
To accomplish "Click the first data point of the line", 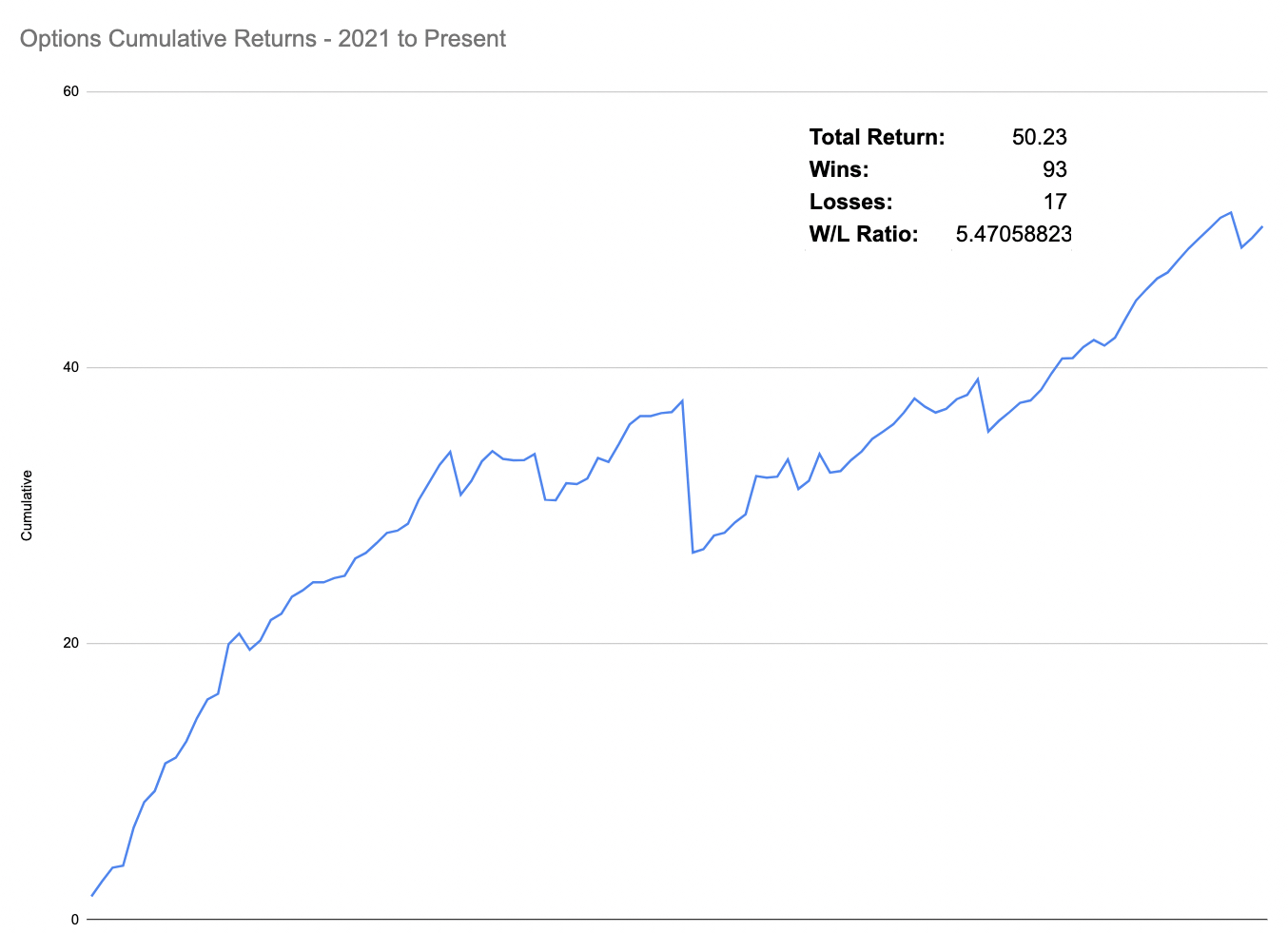I will [92, 895].
